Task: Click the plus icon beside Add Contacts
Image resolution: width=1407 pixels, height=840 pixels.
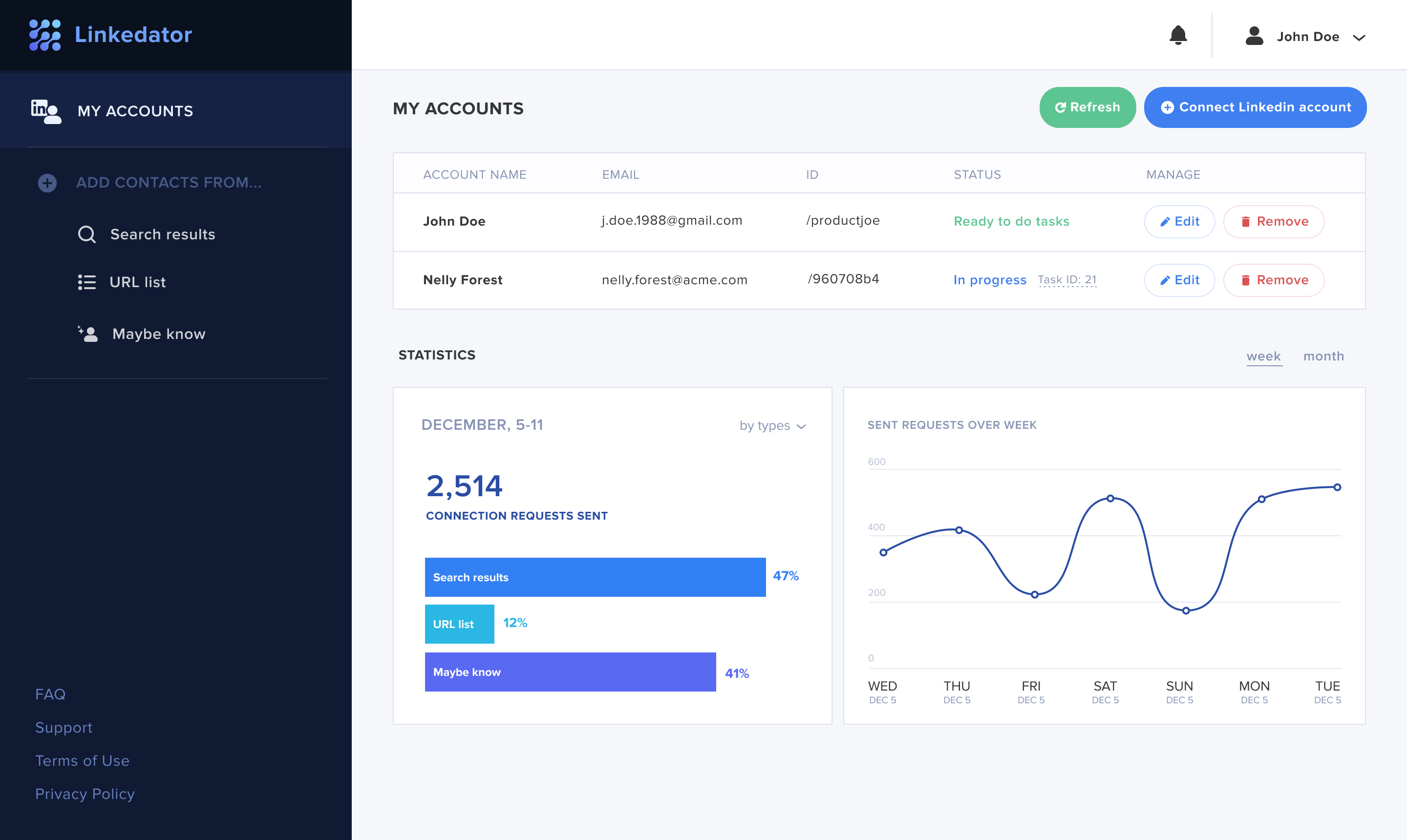Action: click(x=47, y=183)
